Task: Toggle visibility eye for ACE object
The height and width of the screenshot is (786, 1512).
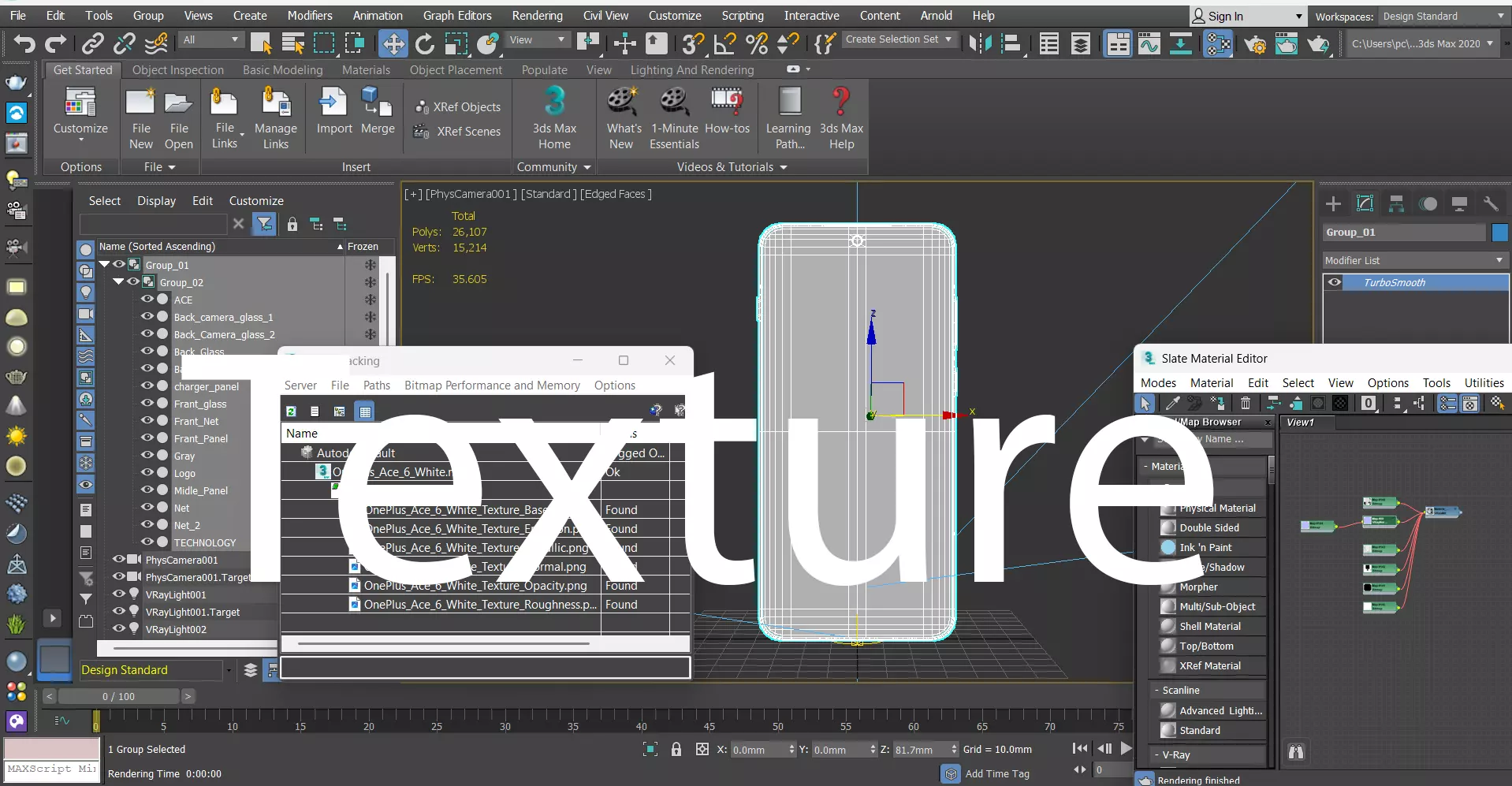Action: [147, 300]
